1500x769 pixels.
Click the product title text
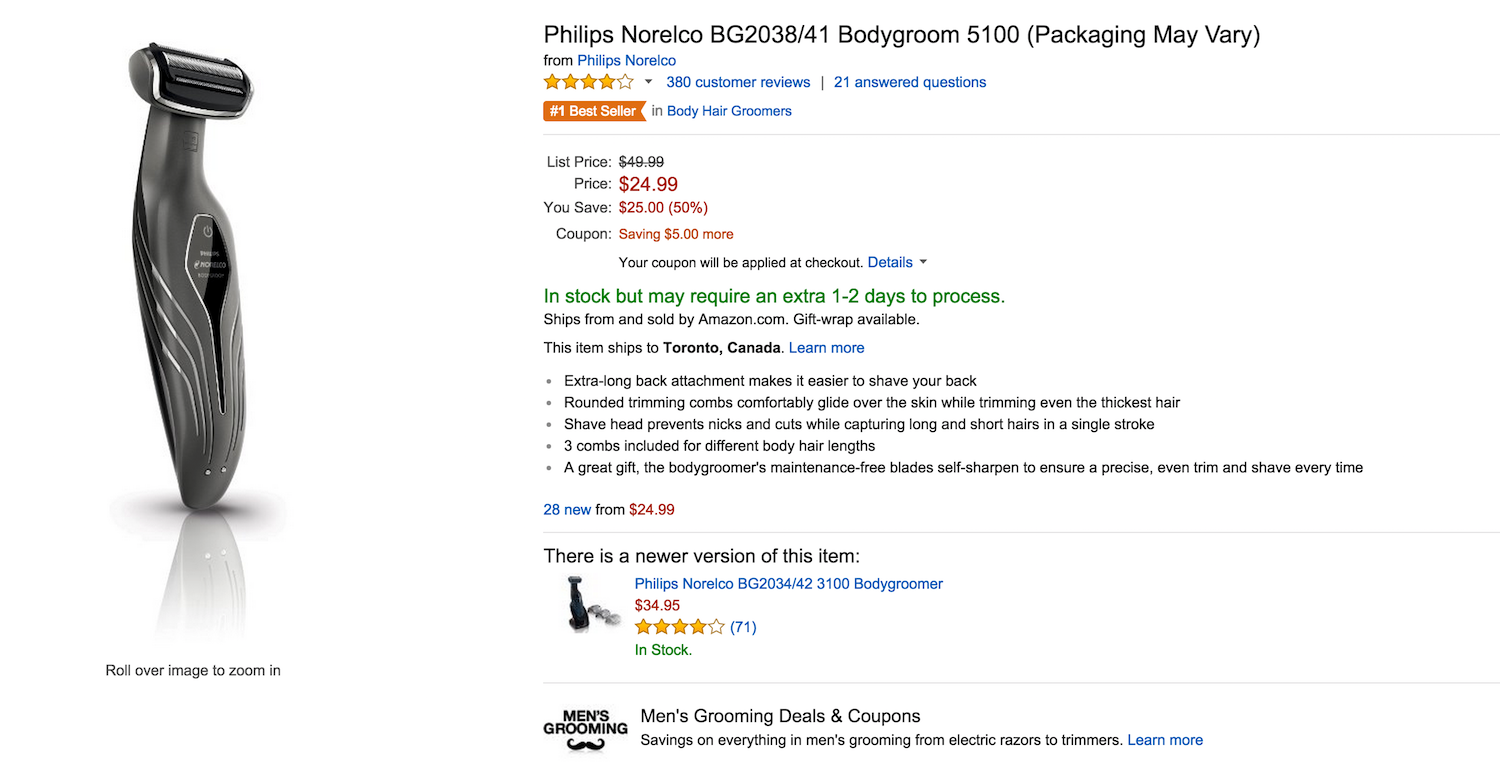coord(901,35)
